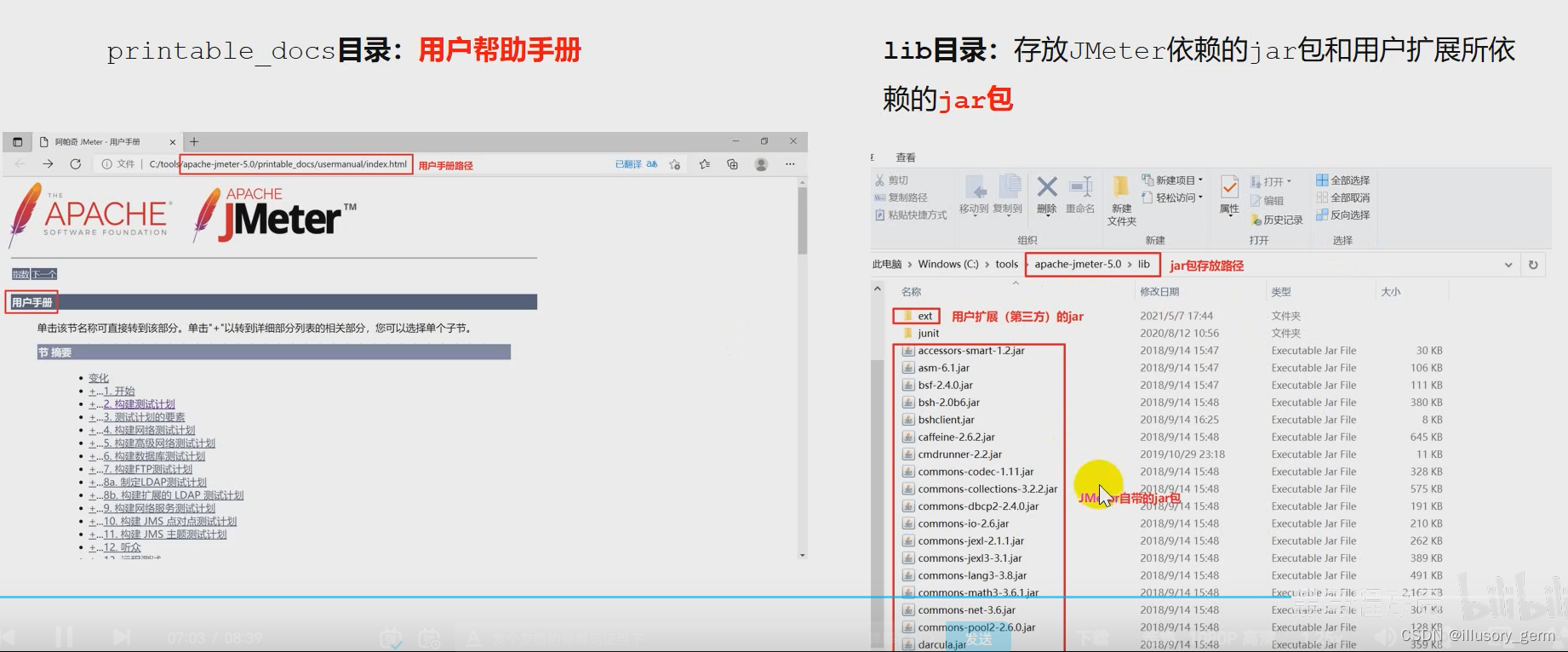Click the browser profile avatar
The image size is (1568, 652).
(x=761, y=164)
